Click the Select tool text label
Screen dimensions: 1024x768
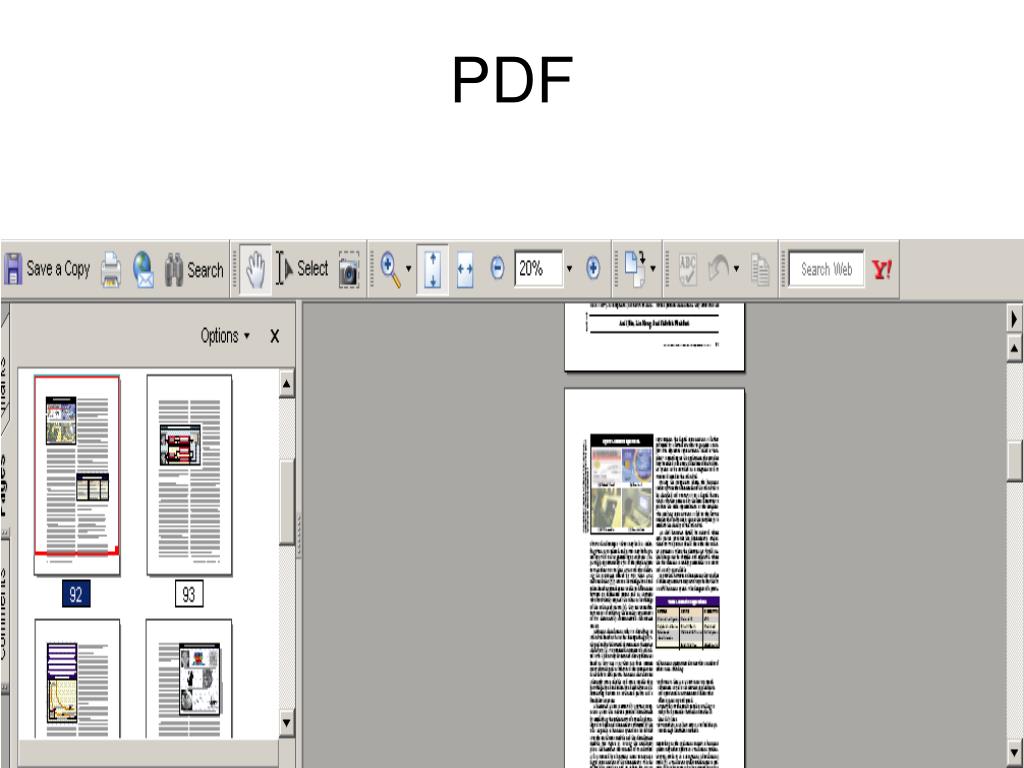pos(312,268)
